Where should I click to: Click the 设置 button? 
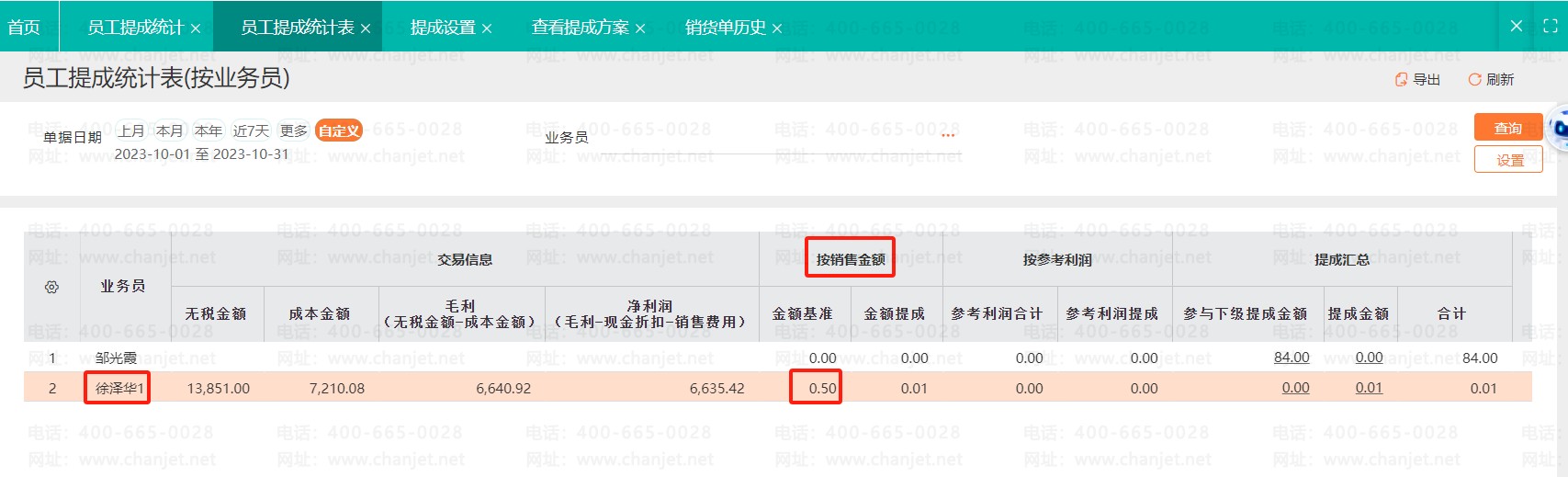tap(1507, 160)
